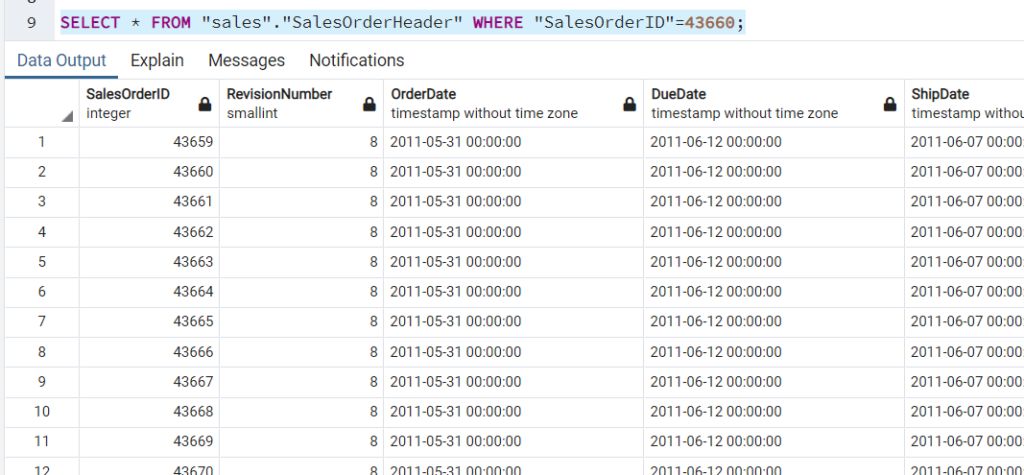This screenshot has width=1024, height=475.
Task: Place cursor in the SELECT query on line 9
Action: (x=402, y=23)
